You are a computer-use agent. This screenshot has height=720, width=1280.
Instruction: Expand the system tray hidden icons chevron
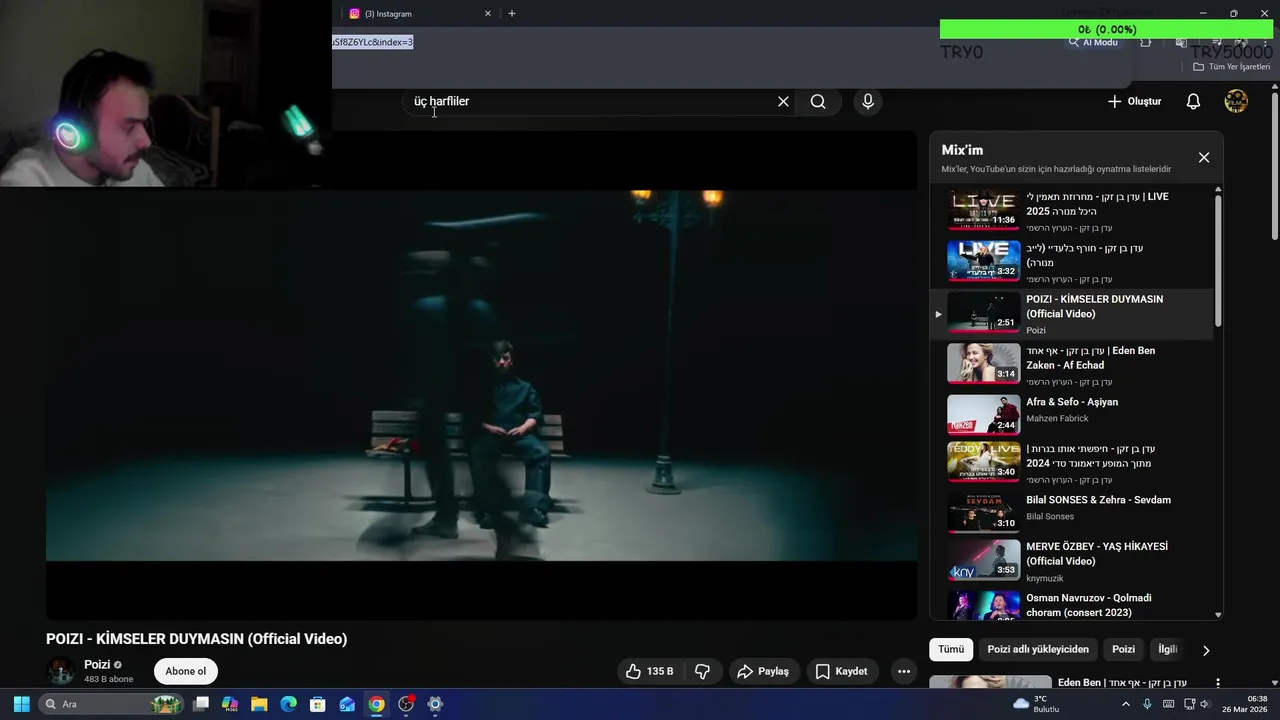(1126, 704)
